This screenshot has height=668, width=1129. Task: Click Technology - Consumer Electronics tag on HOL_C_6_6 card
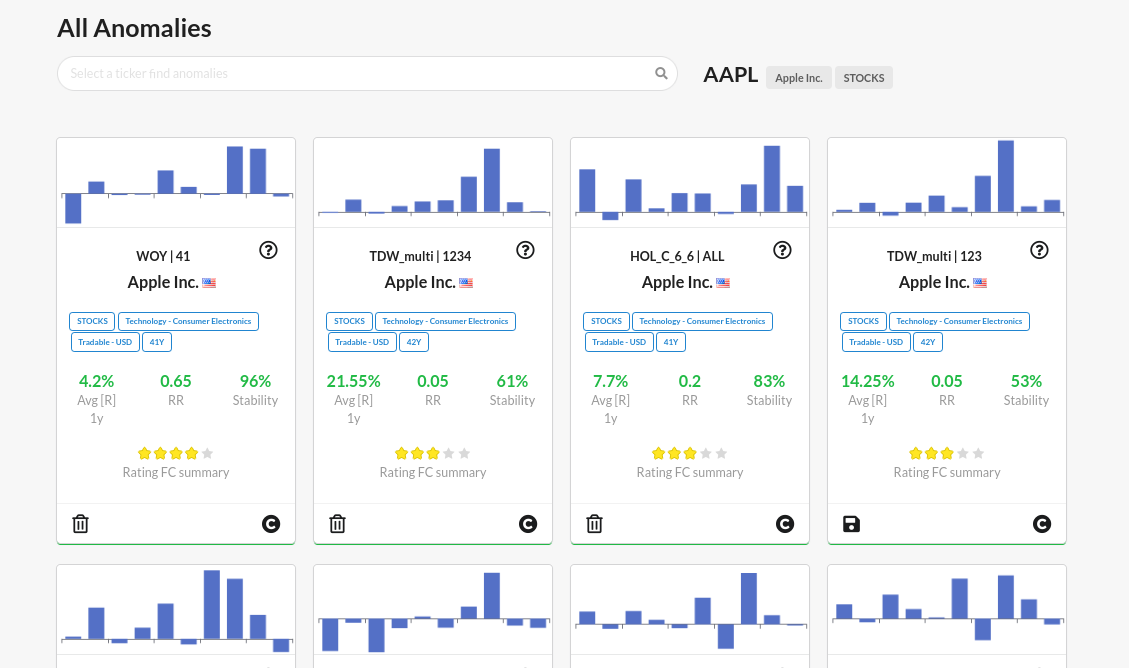pyautogui.click(x=702, y=321)
